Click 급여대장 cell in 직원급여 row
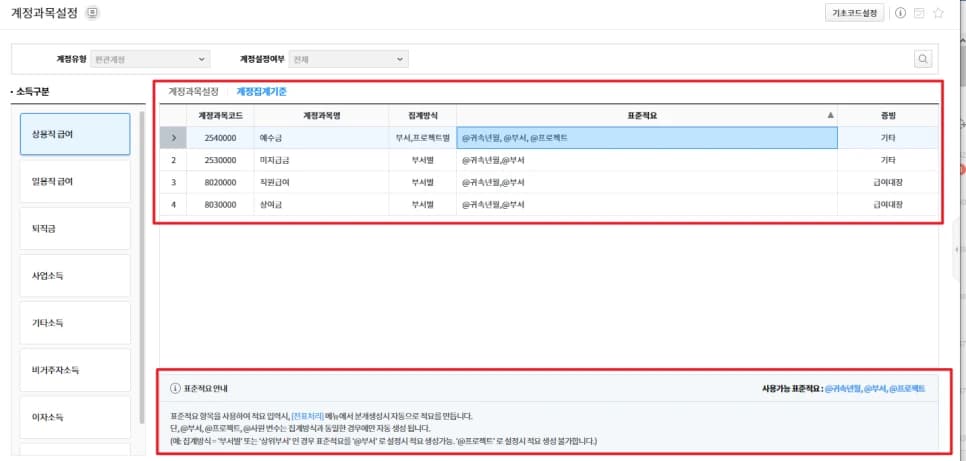The height and width of the screenshot is (461, 966). pos(888,182)
